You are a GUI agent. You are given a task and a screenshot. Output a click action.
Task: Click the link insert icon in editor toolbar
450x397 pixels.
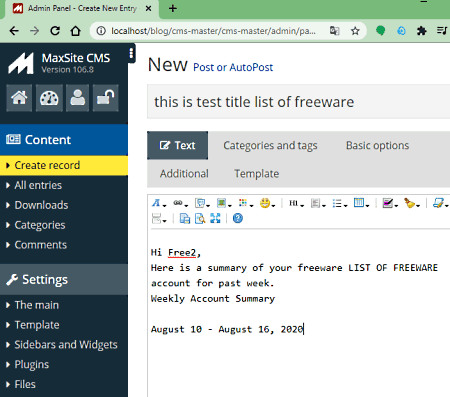(180, 203)
